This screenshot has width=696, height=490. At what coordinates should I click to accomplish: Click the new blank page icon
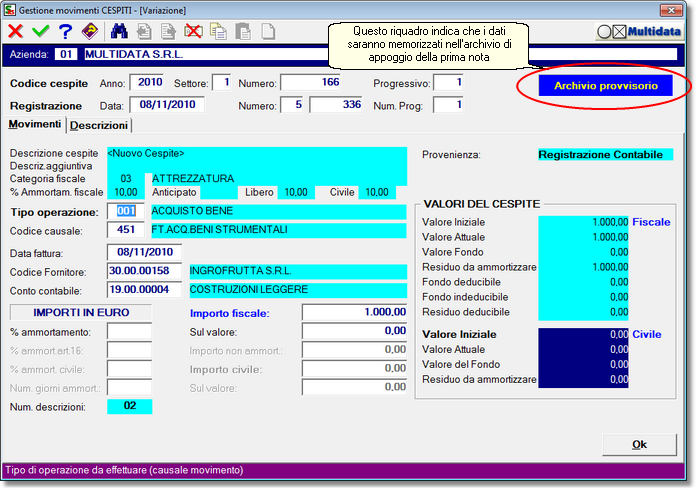[268, 32]
